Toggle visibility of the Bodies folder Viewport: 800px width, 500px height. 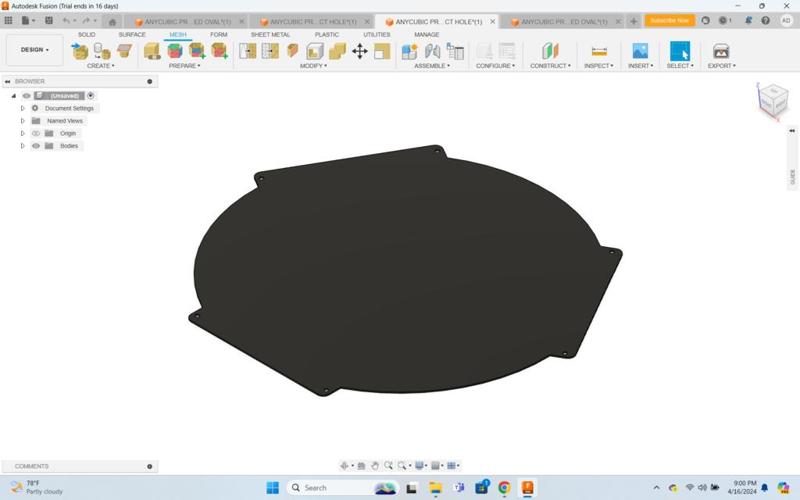(36, 146)
